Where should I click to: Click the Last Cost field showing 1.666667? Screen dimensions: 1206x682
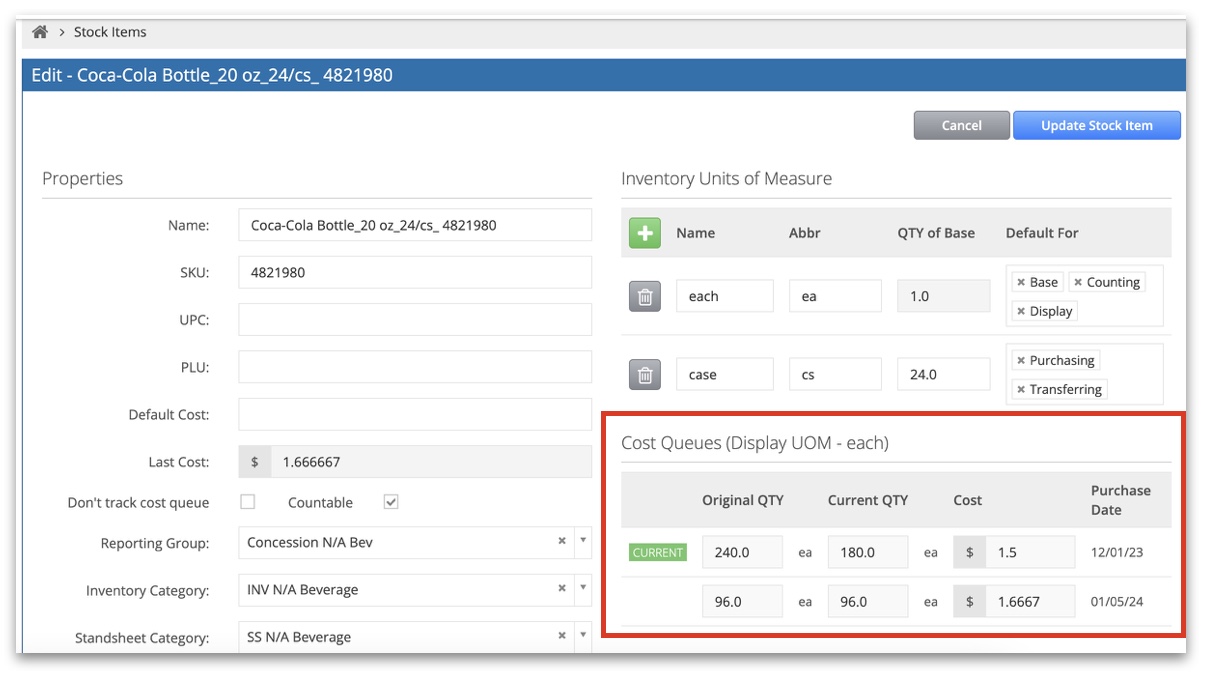pyautogui.click(x=431, y=462)
